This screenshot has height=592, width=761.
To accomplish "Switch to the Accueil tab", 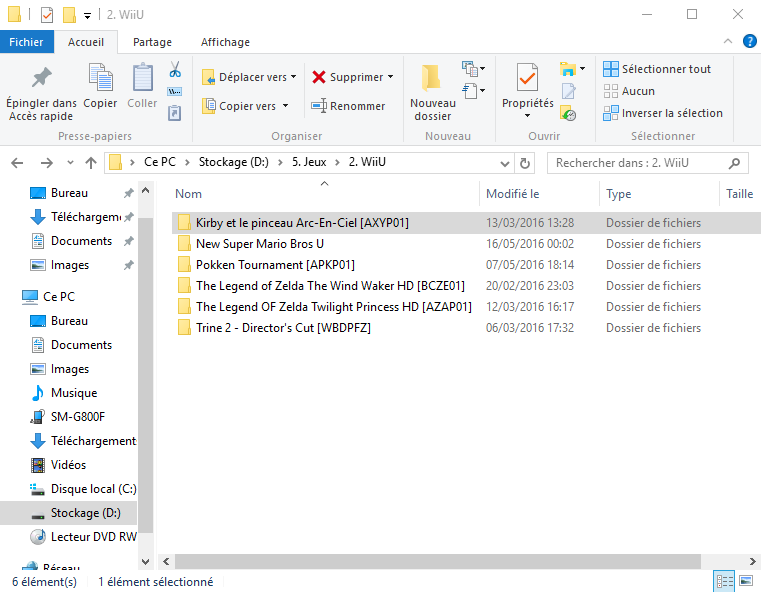I will 85,42.
